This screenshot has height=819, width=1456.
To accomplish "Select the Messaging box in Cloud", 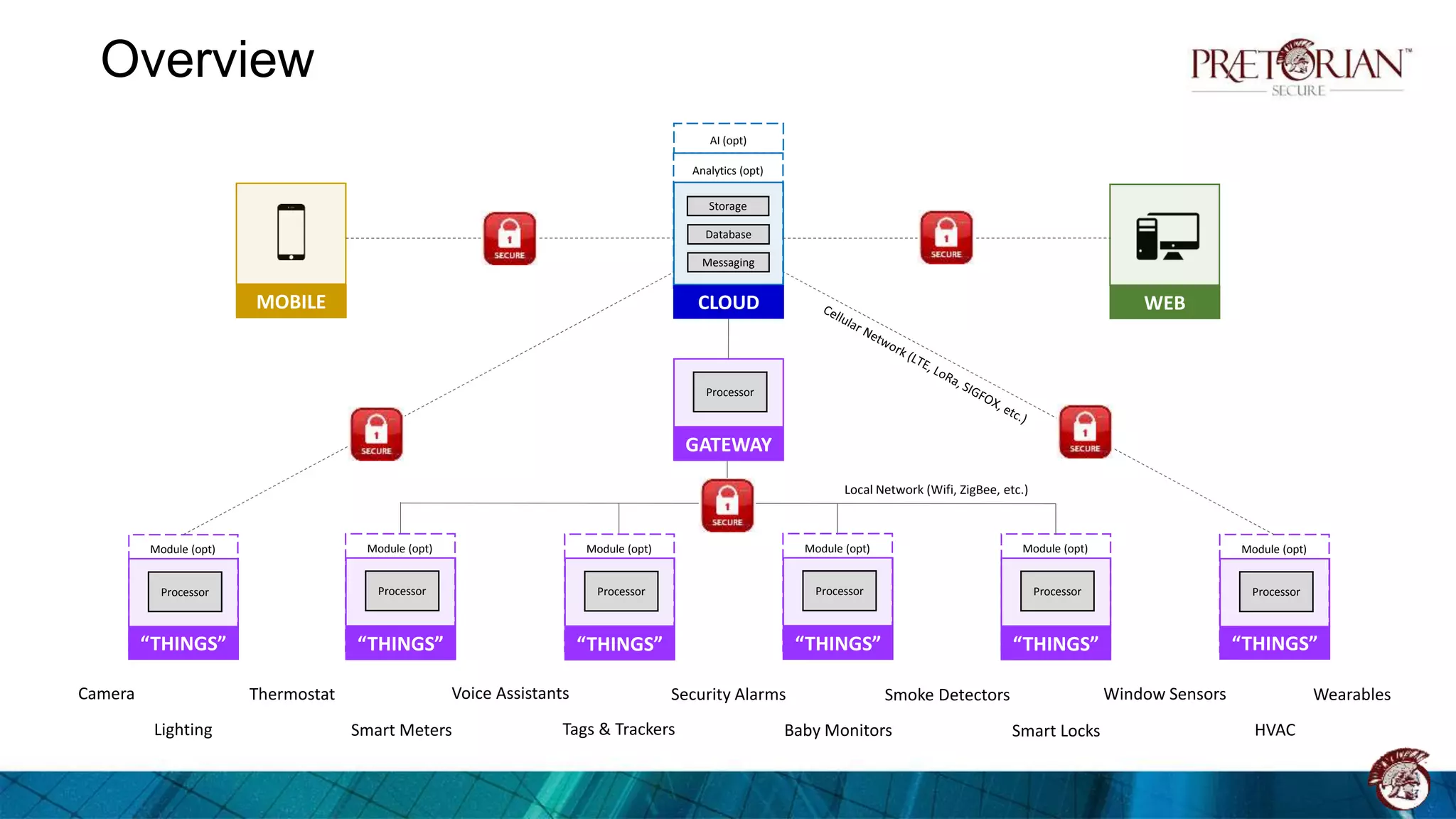I will pyautogui.click(x=727, y=262).
